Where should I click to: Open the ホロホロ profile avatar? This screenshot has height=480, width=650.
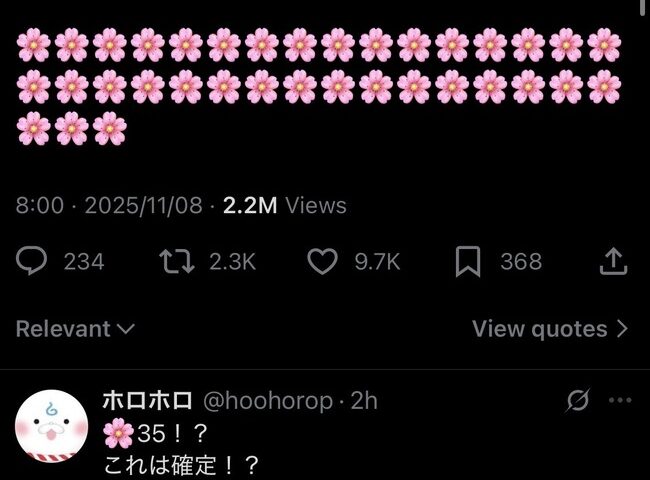[x=51, y=426]
